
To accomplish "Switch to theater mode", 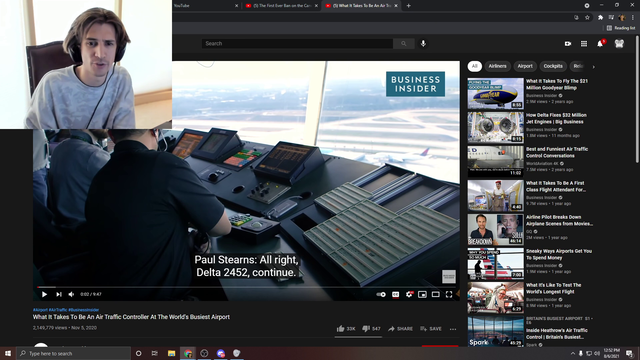I will 436,294.
